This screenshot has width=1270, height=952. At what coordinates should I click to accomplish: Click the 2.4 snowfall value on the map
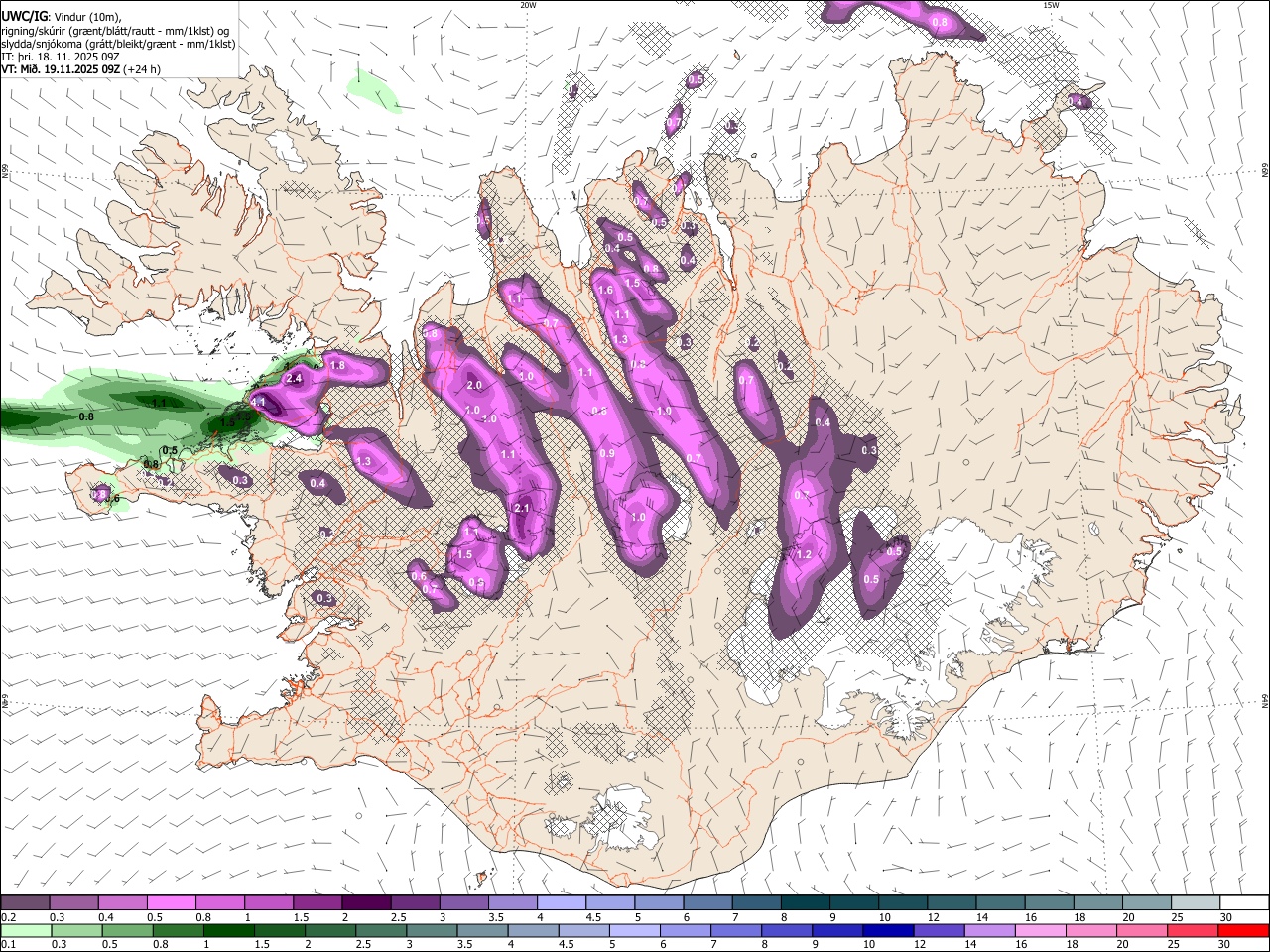(x=293, y=379)
